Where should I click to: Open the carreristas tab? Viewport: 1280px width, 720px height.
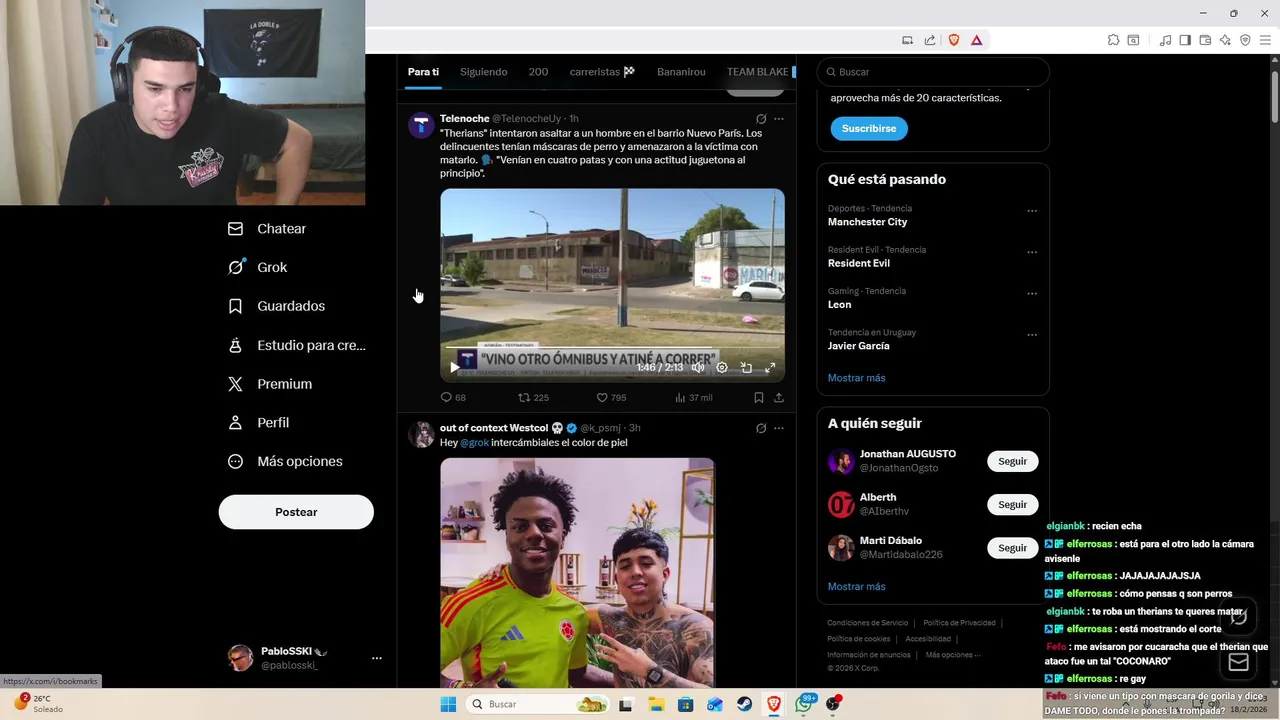click(x=602, y=72)
